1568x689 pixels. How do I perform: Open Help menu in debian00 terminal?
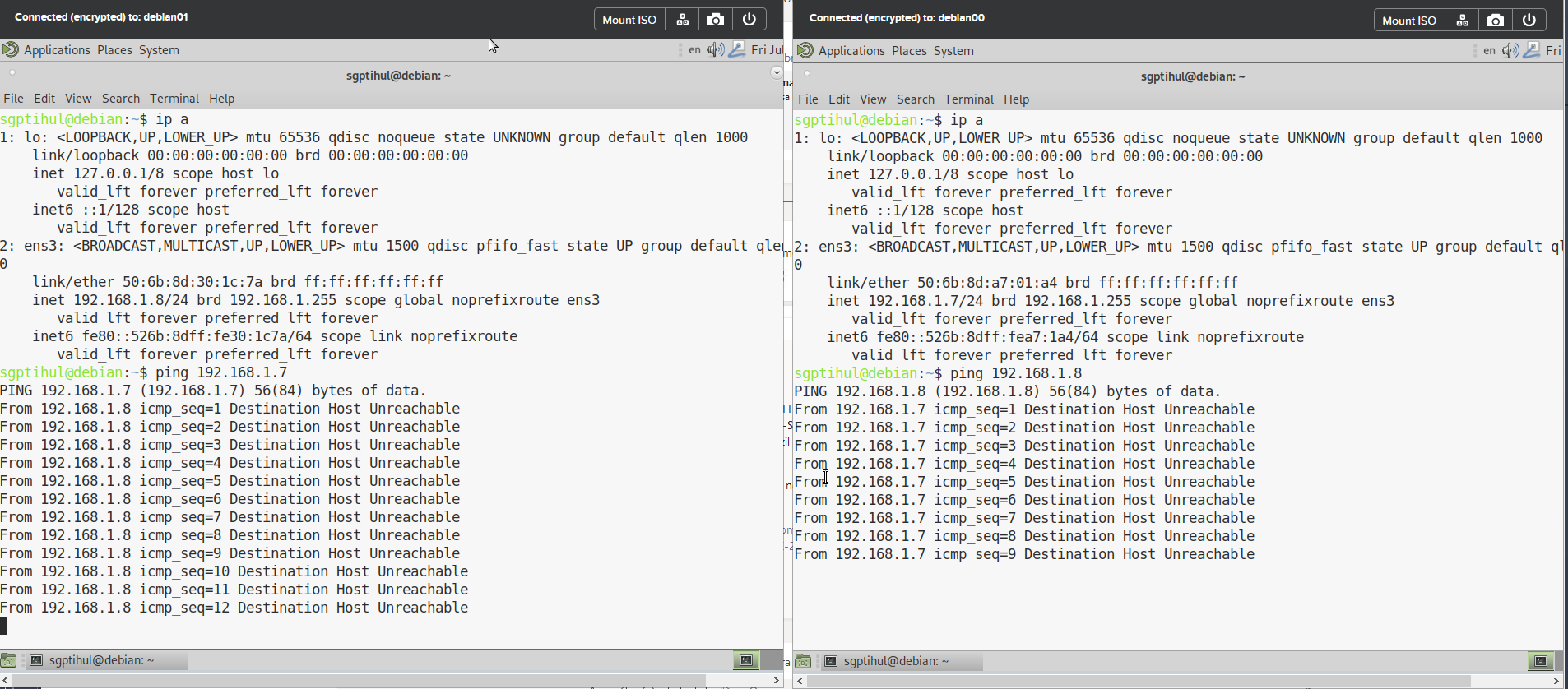click(1016, 99)
